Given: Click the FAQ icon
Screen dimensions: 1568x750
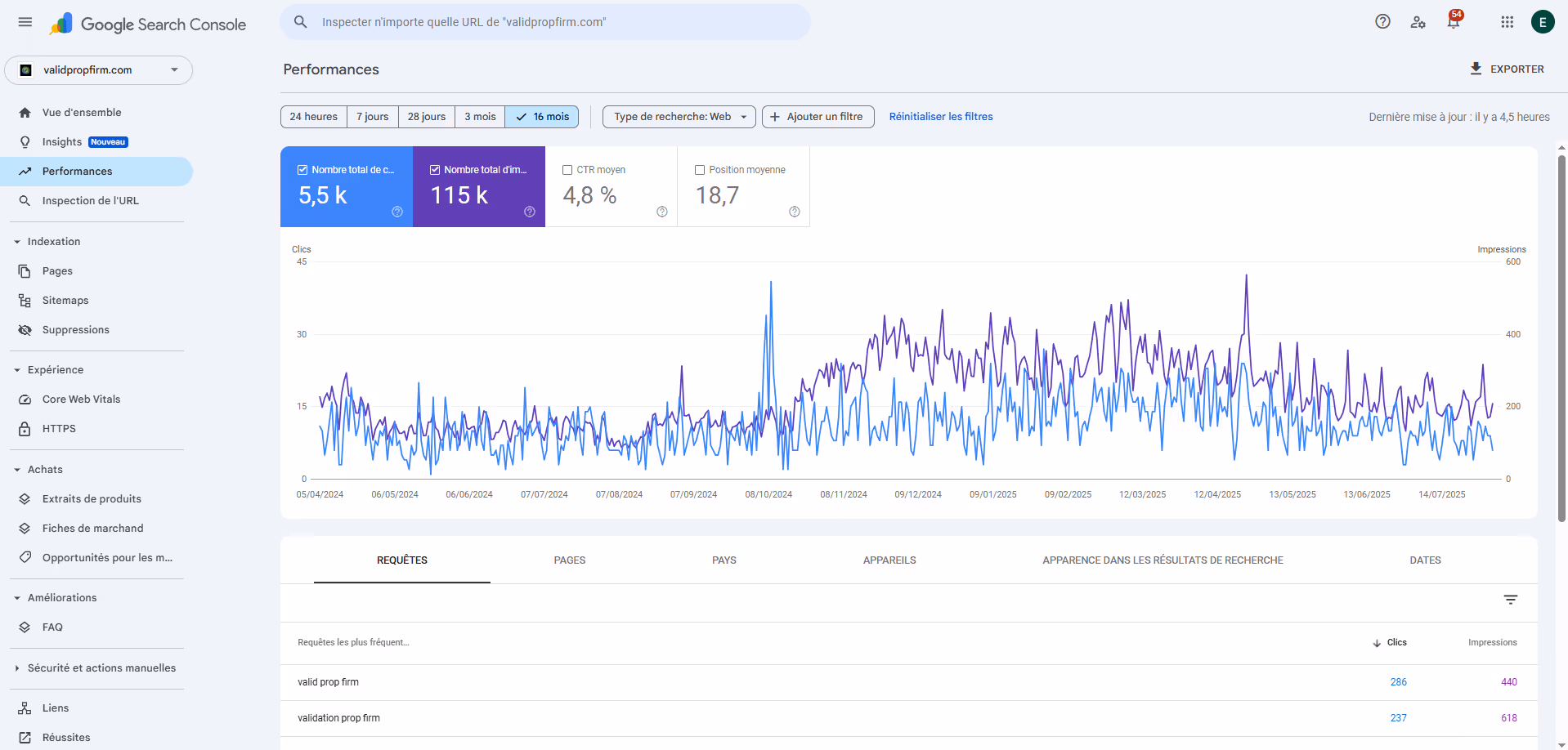Looking at the screenshot, I should point(25,627).
